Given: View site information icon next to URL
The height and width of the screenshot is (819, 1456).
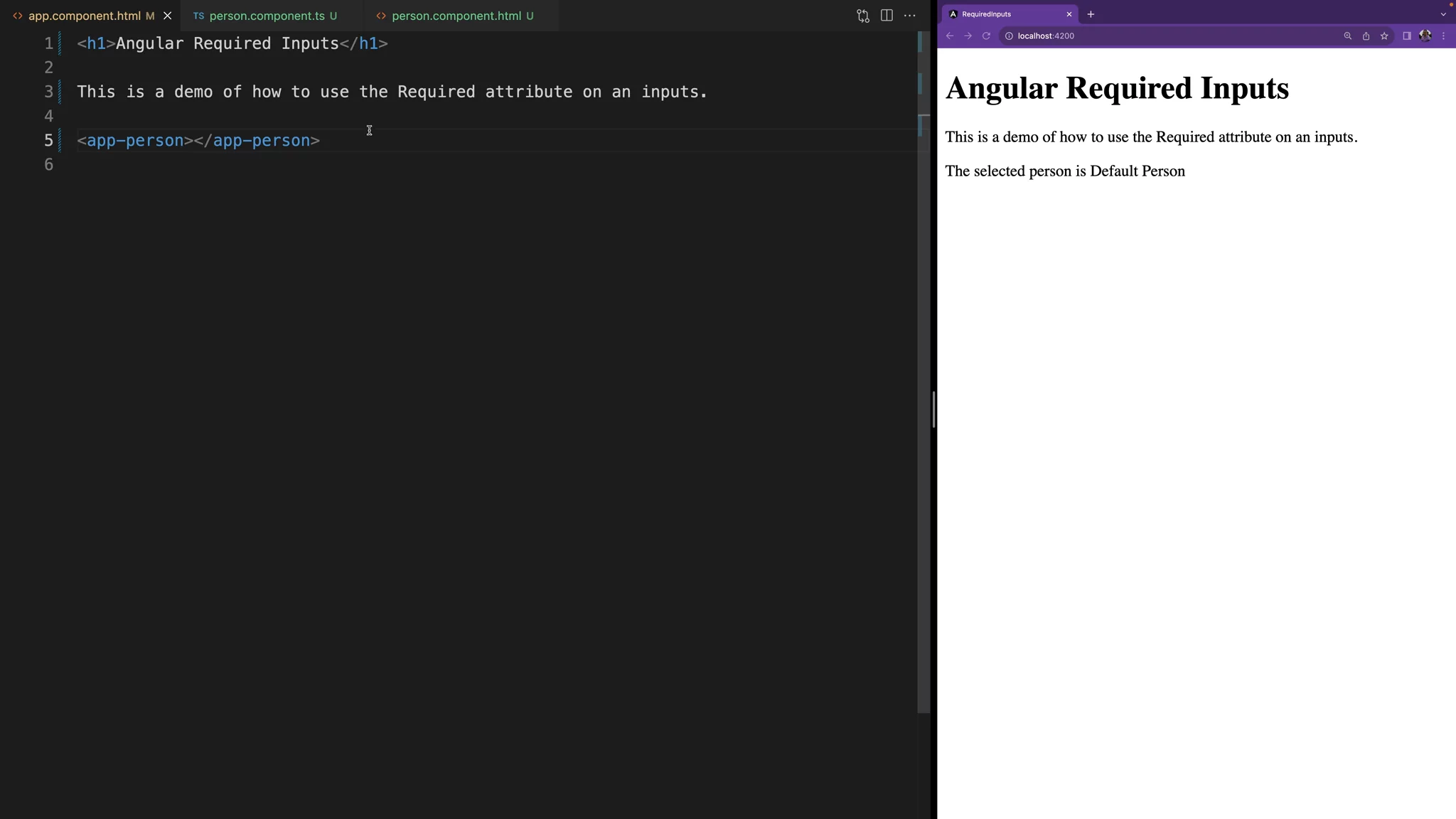Looking at the screenshot, I should 1008,36.
